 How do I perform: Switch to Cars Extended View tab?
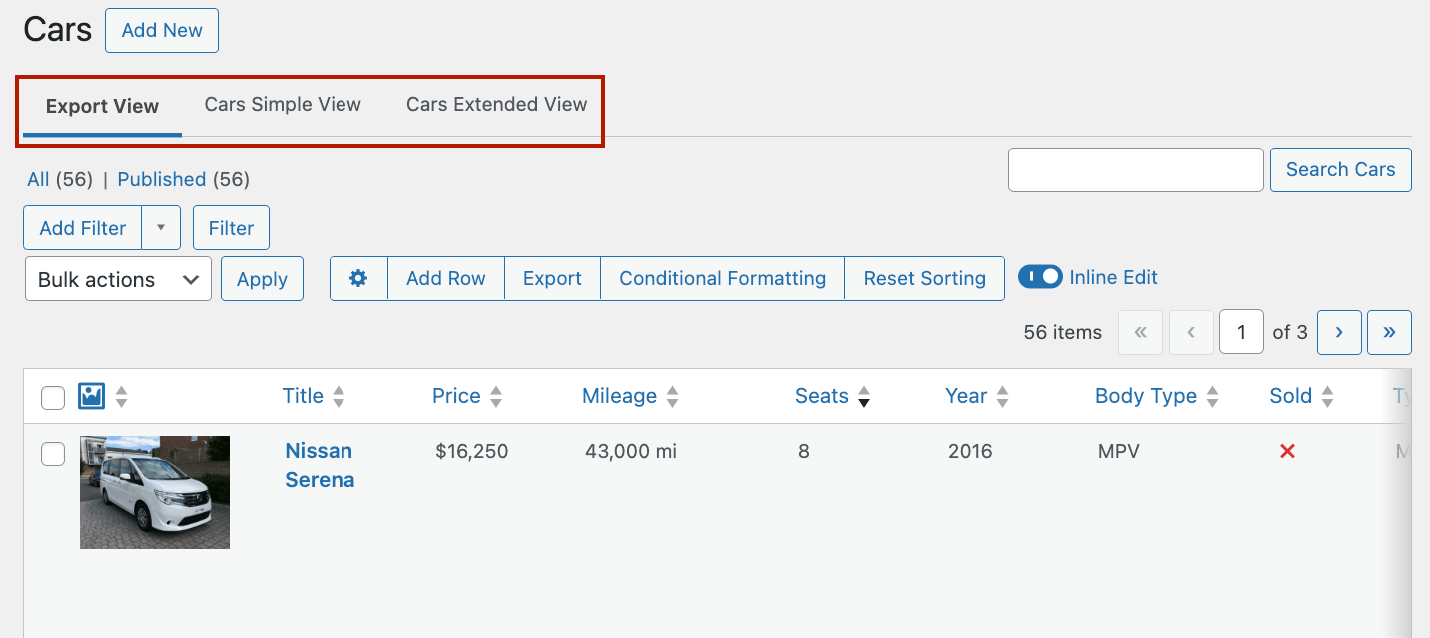496,105
